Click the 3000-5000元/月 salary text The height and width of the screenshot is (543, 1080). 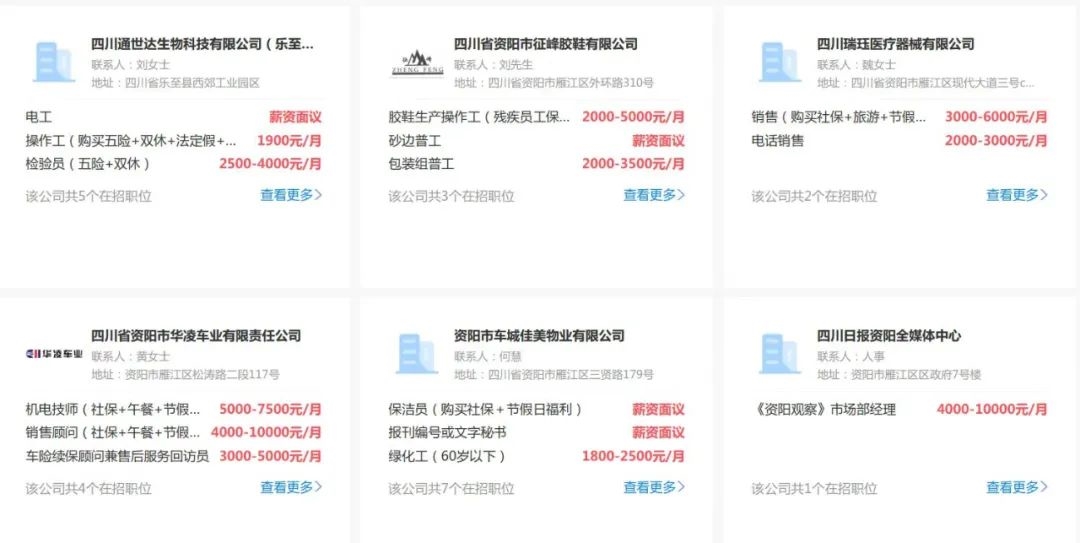point(271,456)
